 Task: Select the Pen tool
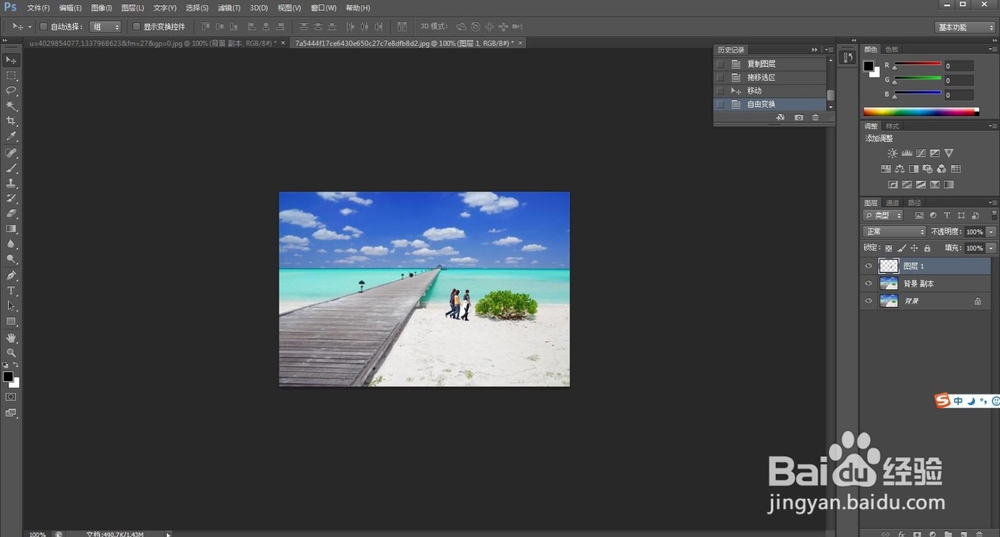click(11, 276)
